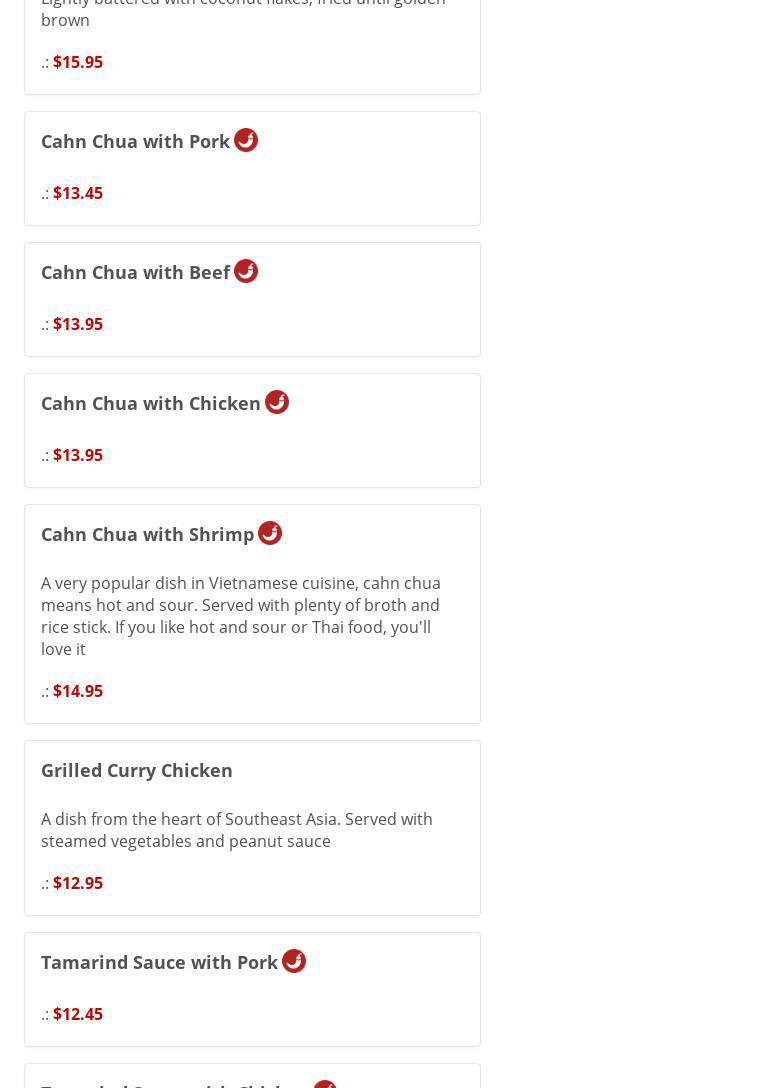
Task: Click the spicy icon next to Cahn Chua with Beef
Action: pyautogui.click(x=246, y=271)
